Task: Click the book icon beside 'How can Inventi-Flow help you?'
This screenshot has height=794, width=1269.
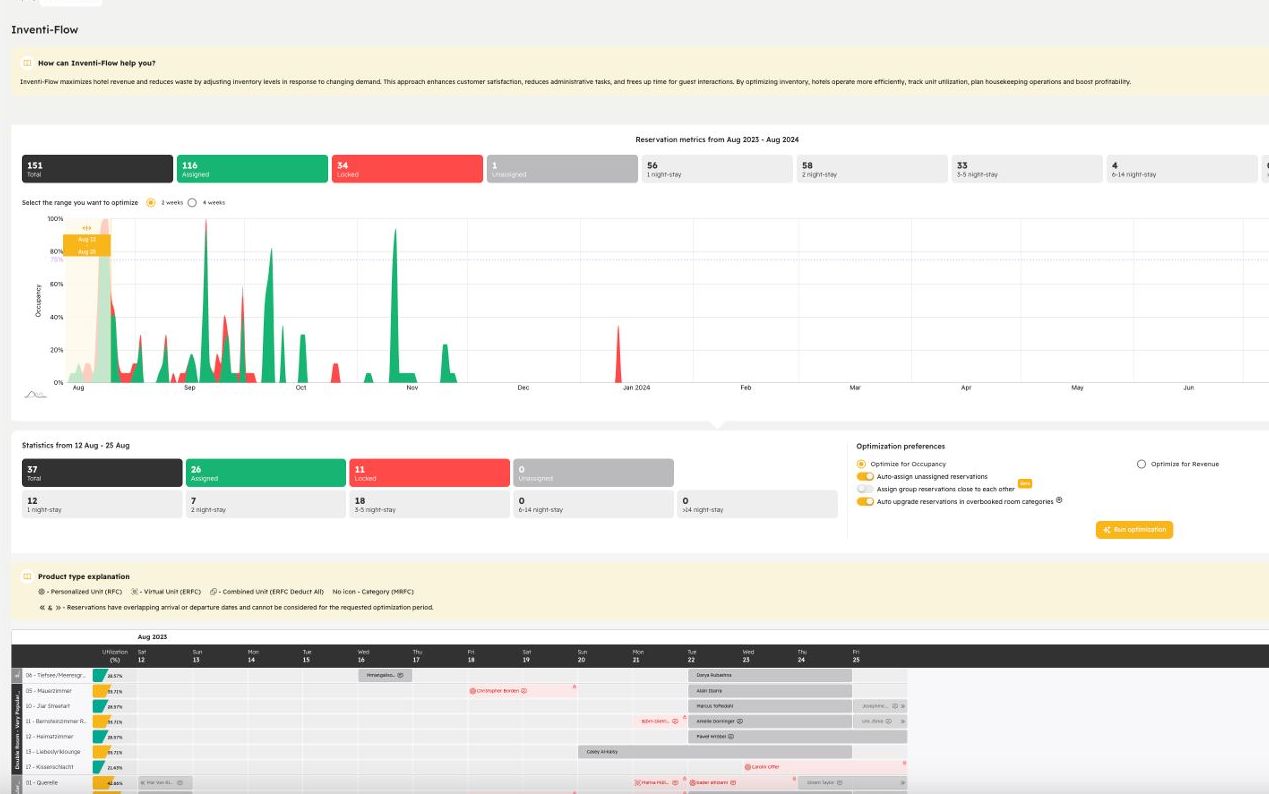Action: coord(27,63)
